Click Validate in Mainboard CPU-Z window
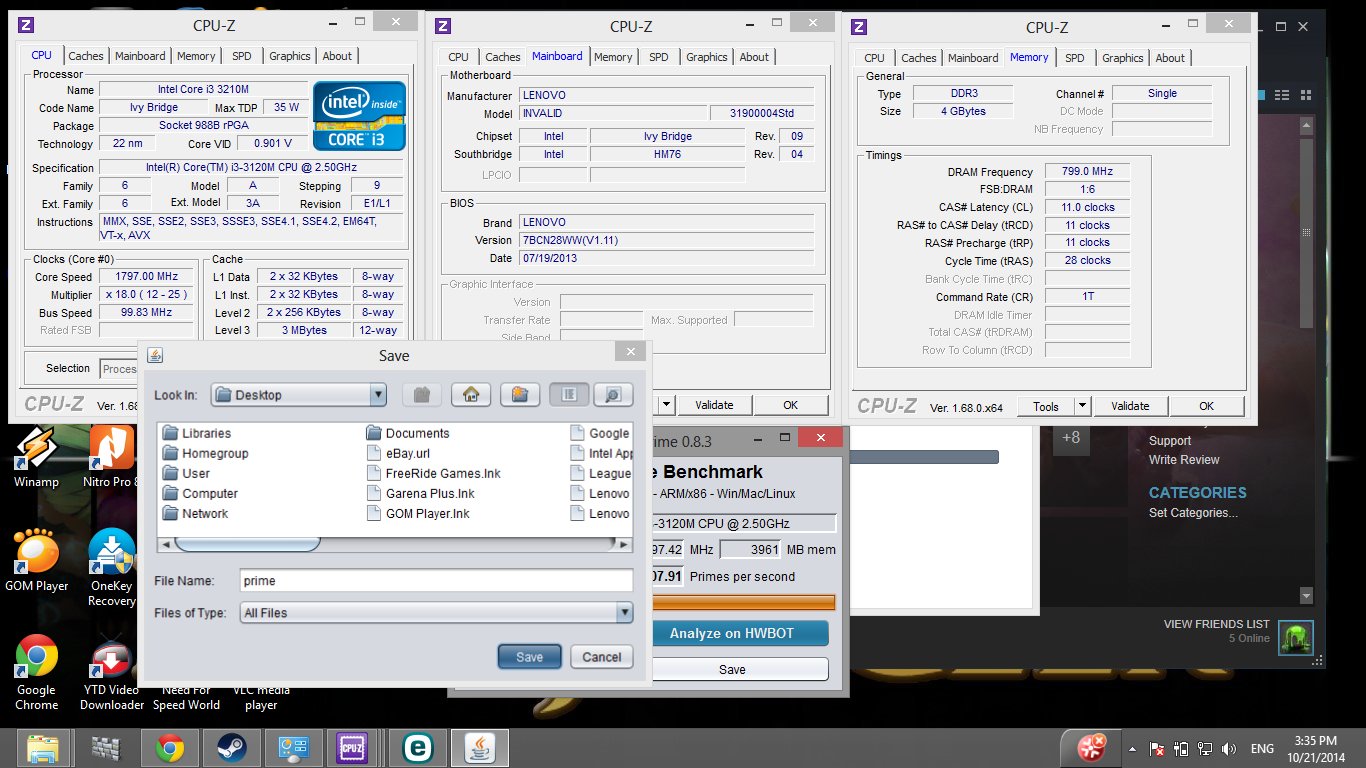1366x768 pixels. 714,405
